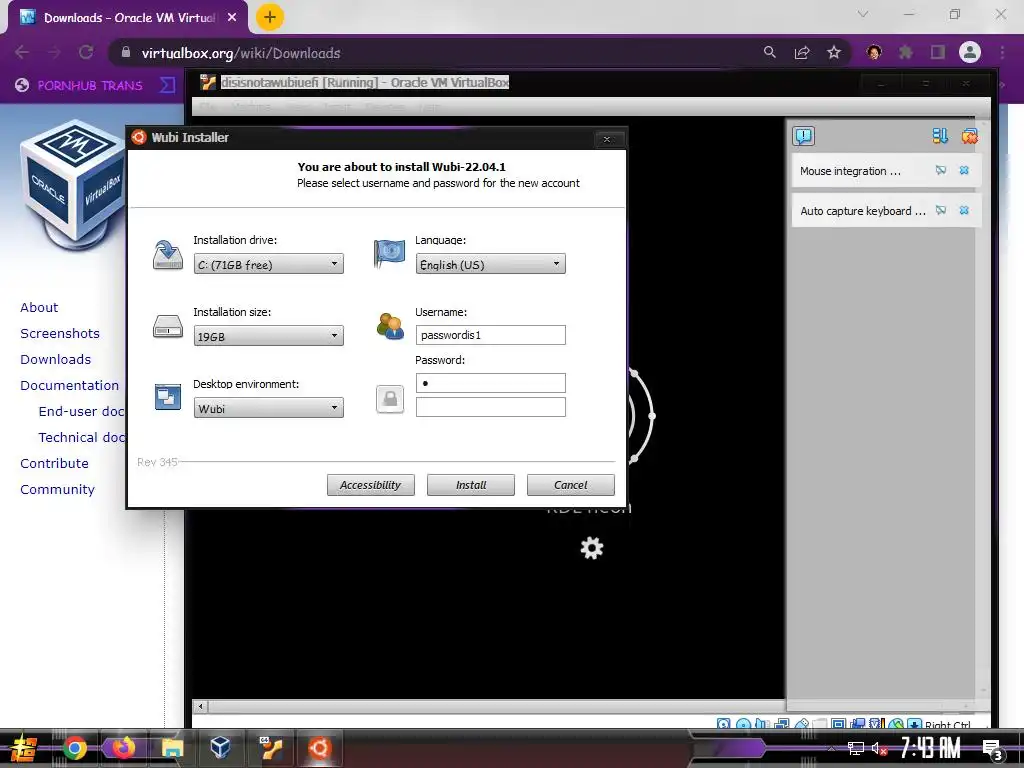The height and width of the screenshot is (768, 1024).
Task: Click the language flag icon
Action: tap(389, 253)
